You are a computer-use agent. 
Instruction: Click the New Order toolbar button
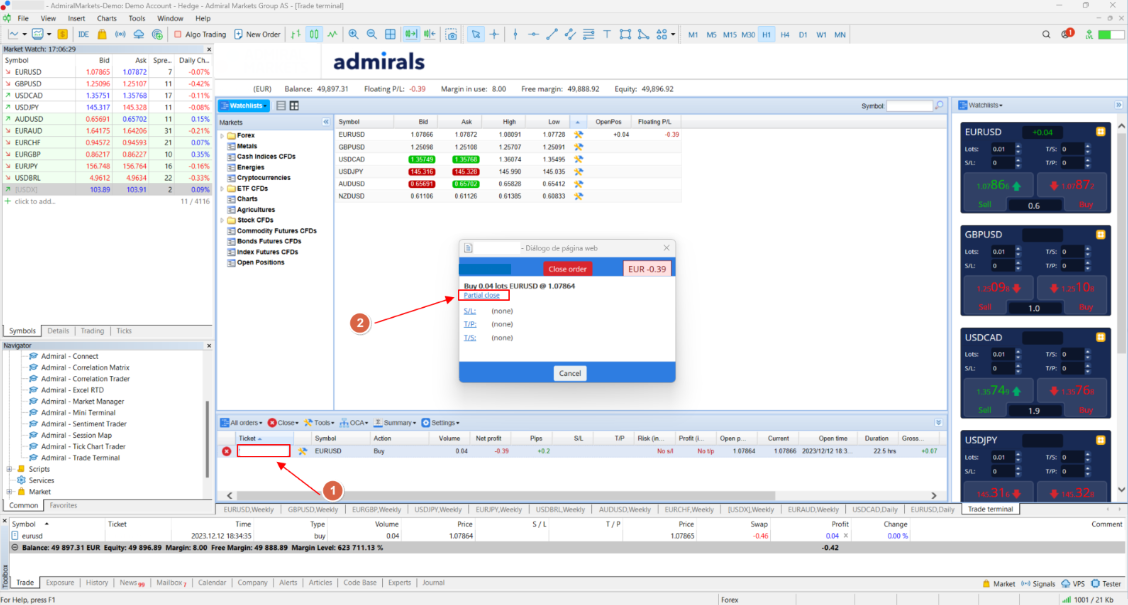click(258, 34)
